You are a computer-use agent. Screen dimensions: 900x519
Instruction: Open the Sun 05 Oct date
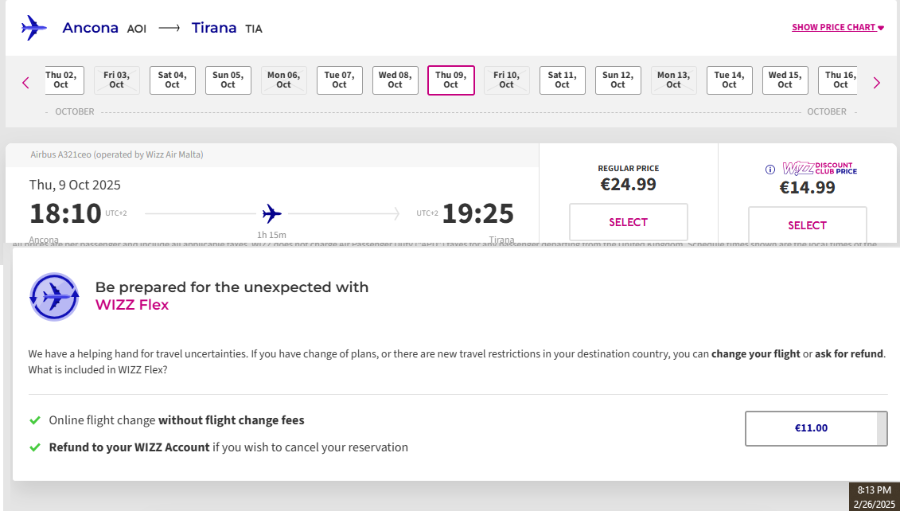[x=228, y=80]
